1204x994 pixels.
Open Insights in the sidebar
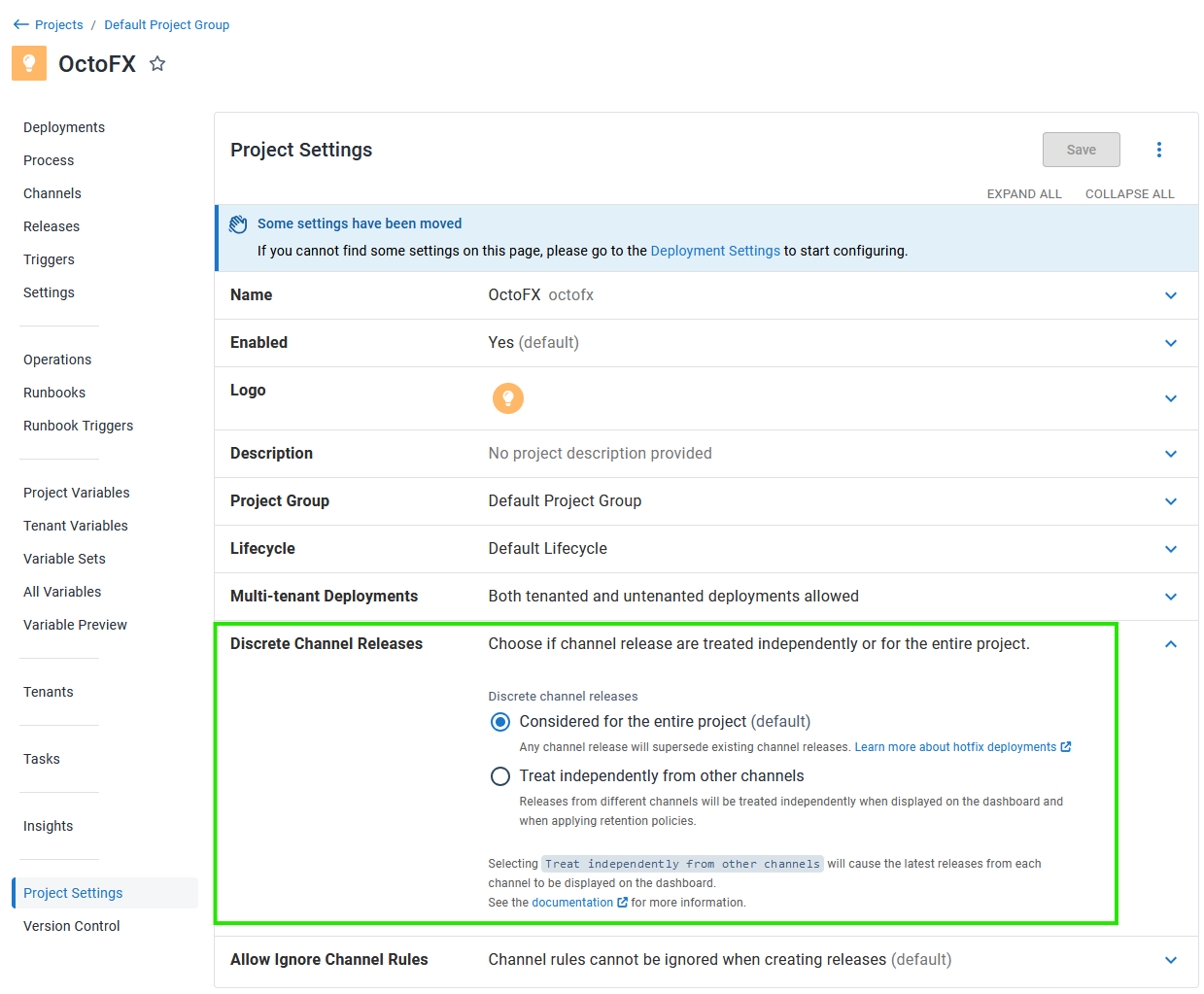tap(49, 826)
